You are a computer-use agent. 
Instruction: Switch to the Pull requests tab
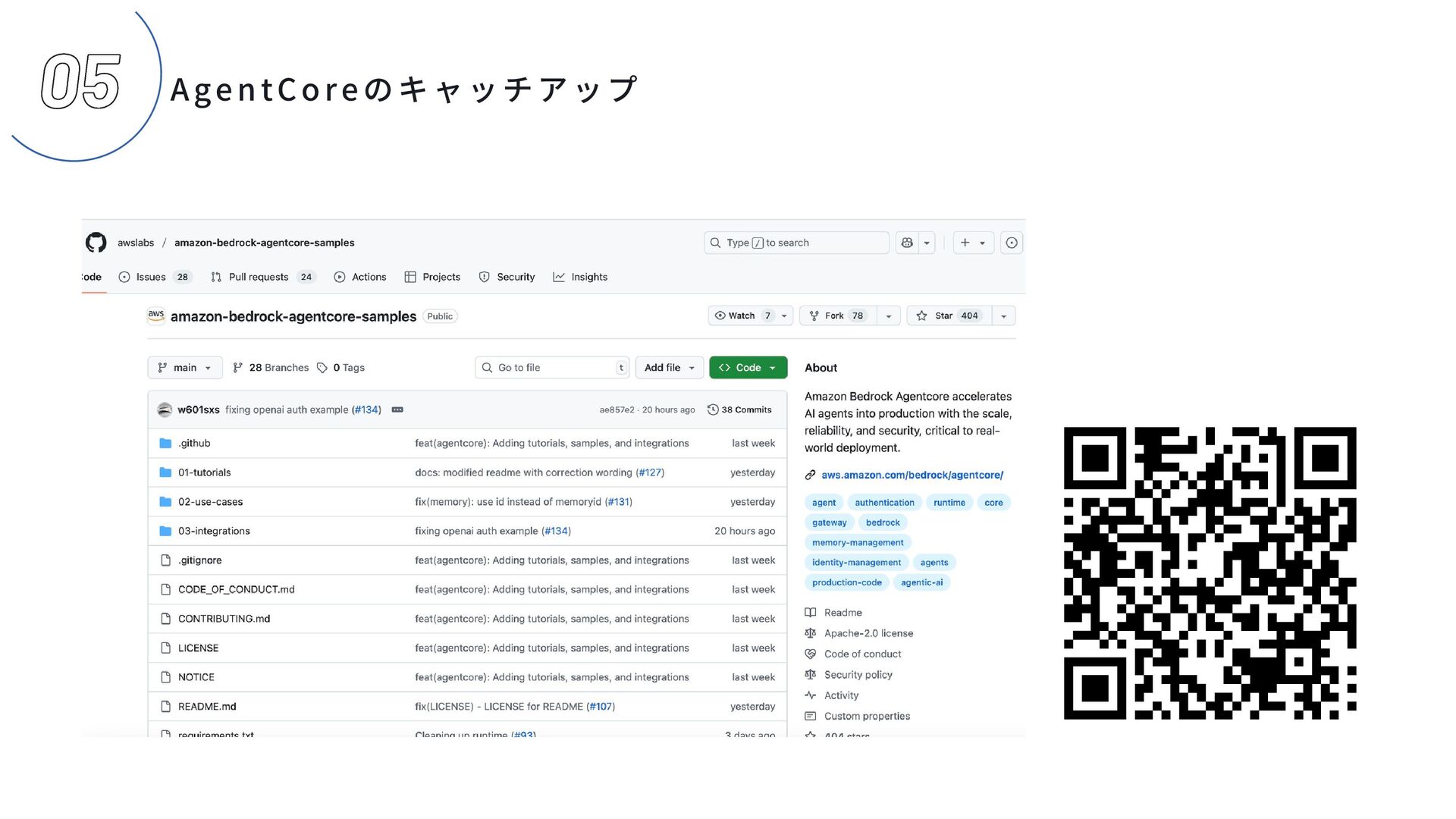pos(259,277)
